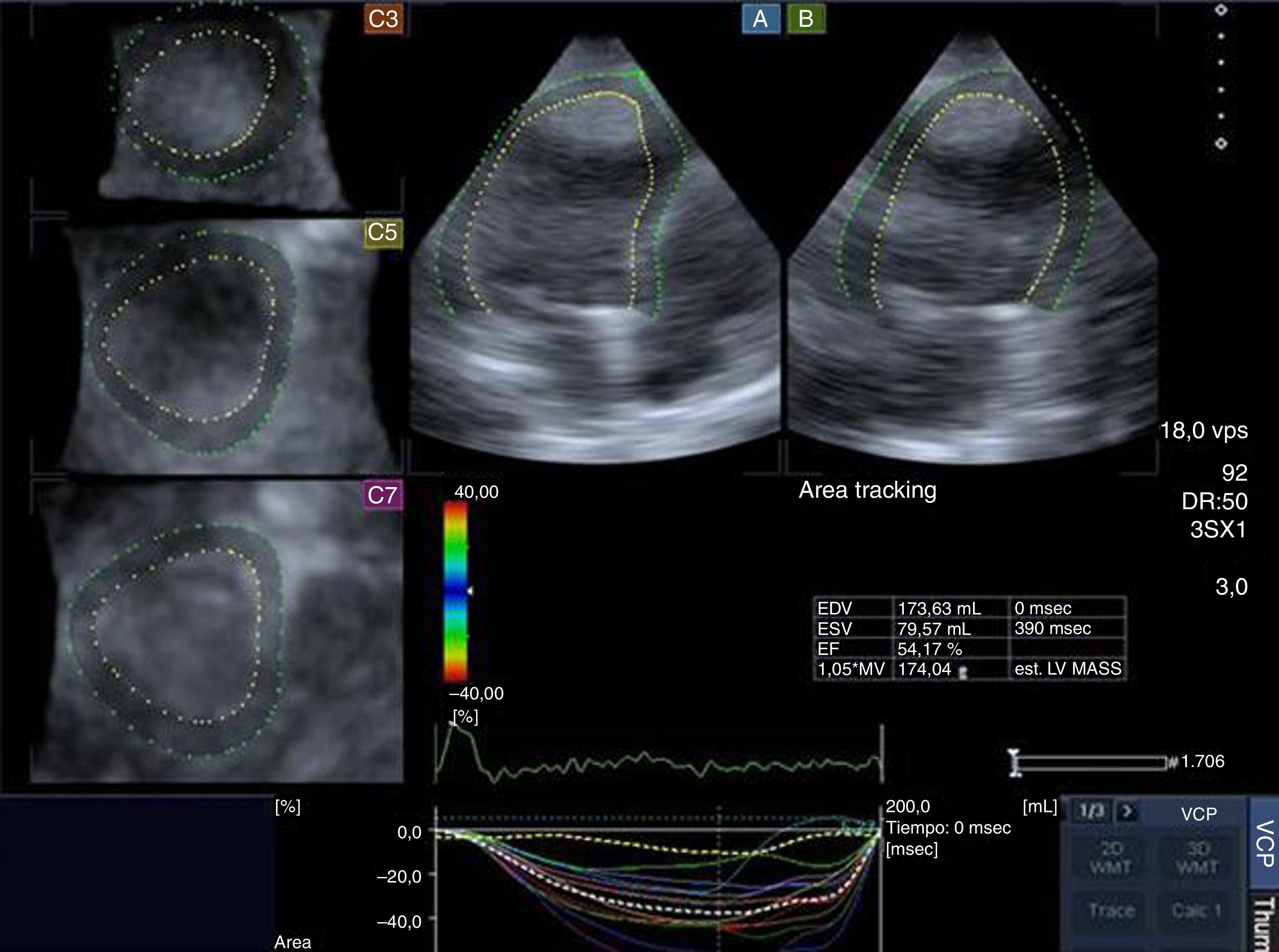Click the bottom diamond depth marker
This screenshot has width=1279, height=952.
[x=1221, y=144]
